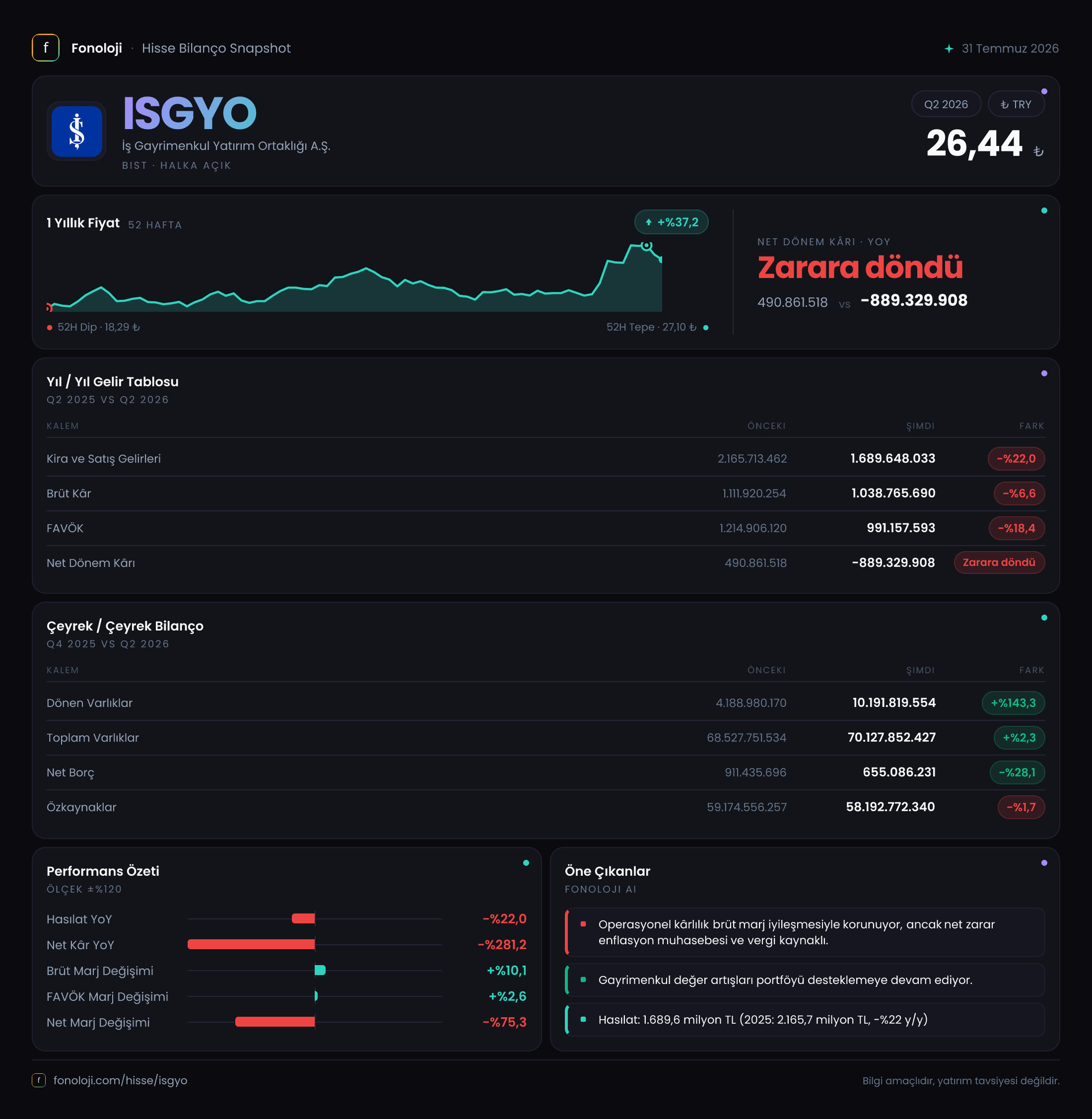The height and width of the screenshot is (1119, 1092).
Task: Click the +%2,6 FAVÖK Marj Değişimi value
Action: click(507, 996)
